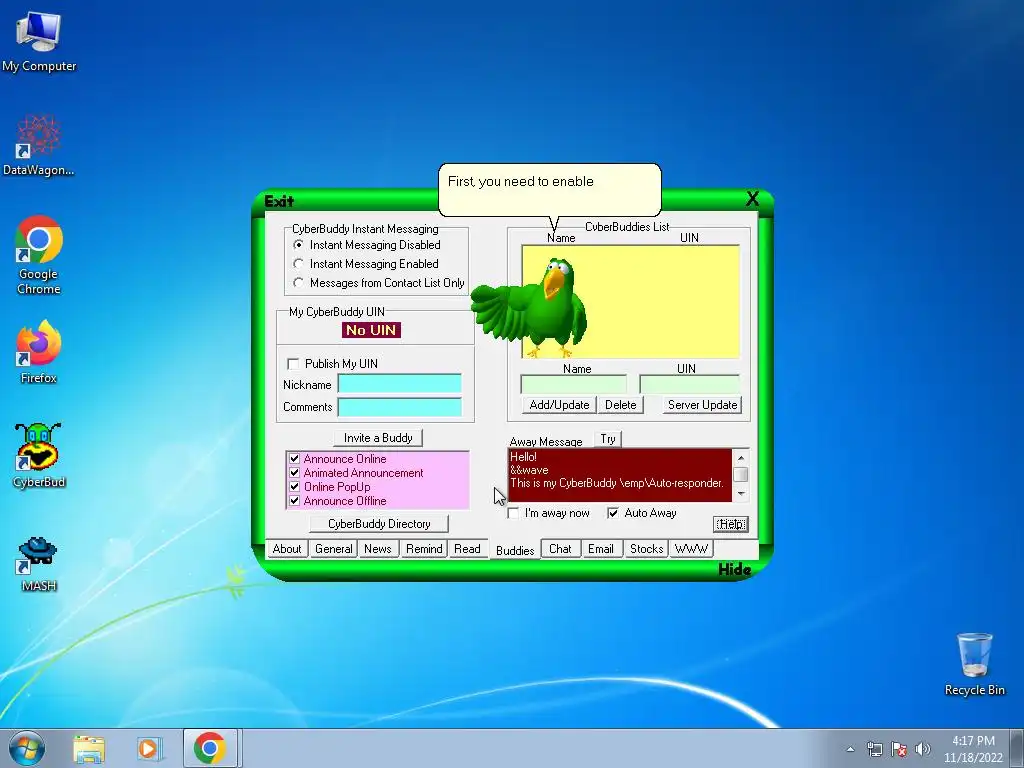Screen dimensions: 1024x768
Task: Open the CyberBuddy desktop shortcut
Action: 39,455
